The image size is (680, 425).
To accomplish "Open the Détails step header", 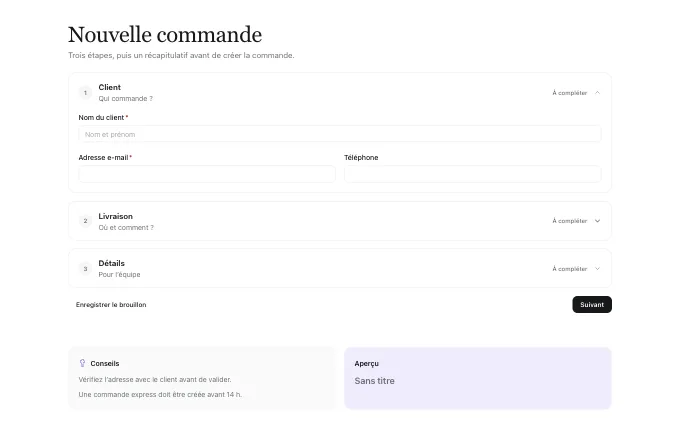I will point(340,268).
